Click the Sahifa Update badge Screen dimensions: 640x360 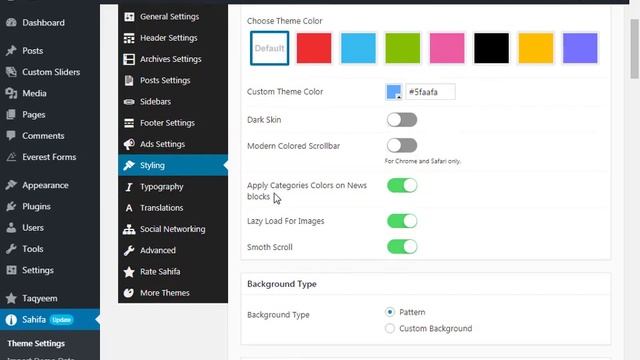(62, 320)
